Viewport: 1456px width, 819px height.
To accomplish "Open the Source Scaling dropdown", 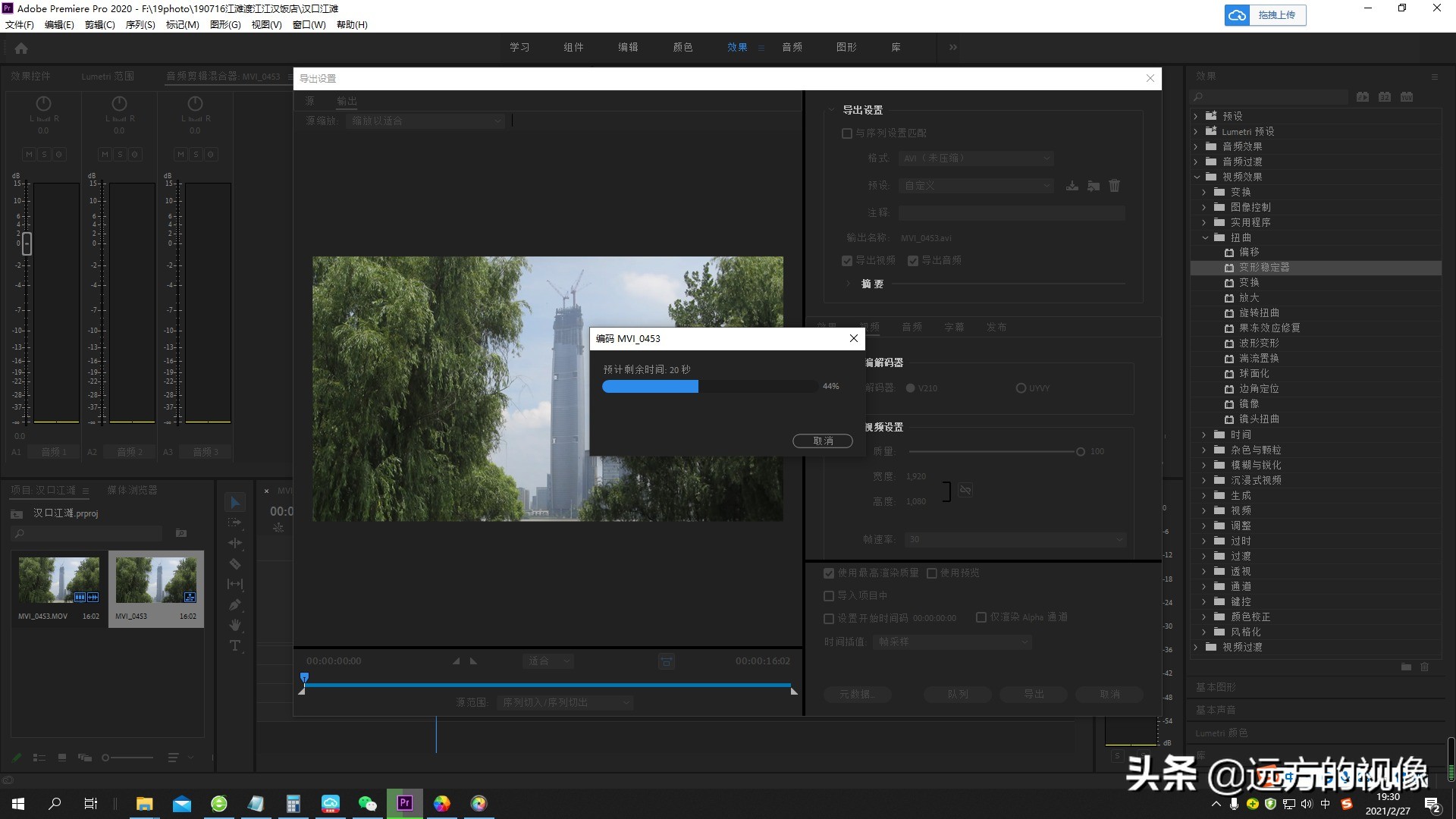I will pos(425,121).
